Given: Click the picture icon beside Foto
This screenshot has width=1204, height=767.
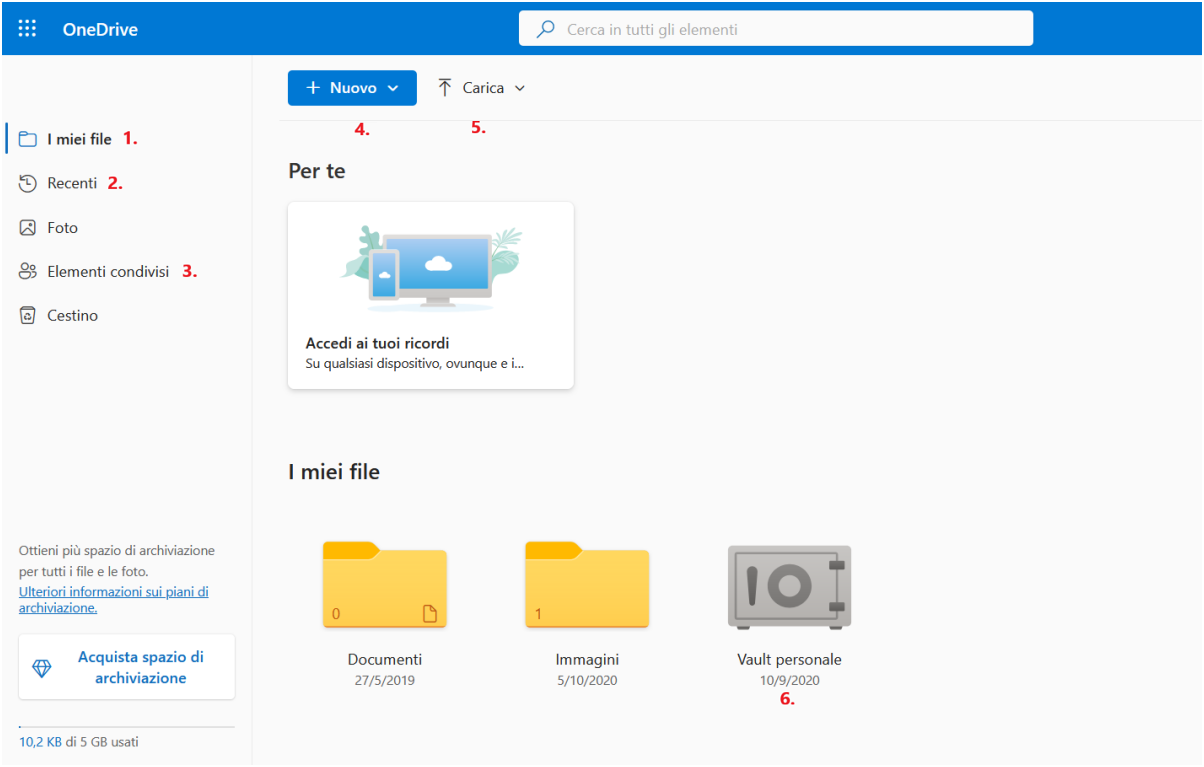Looking at the screenshot, I should coord(28,227).
